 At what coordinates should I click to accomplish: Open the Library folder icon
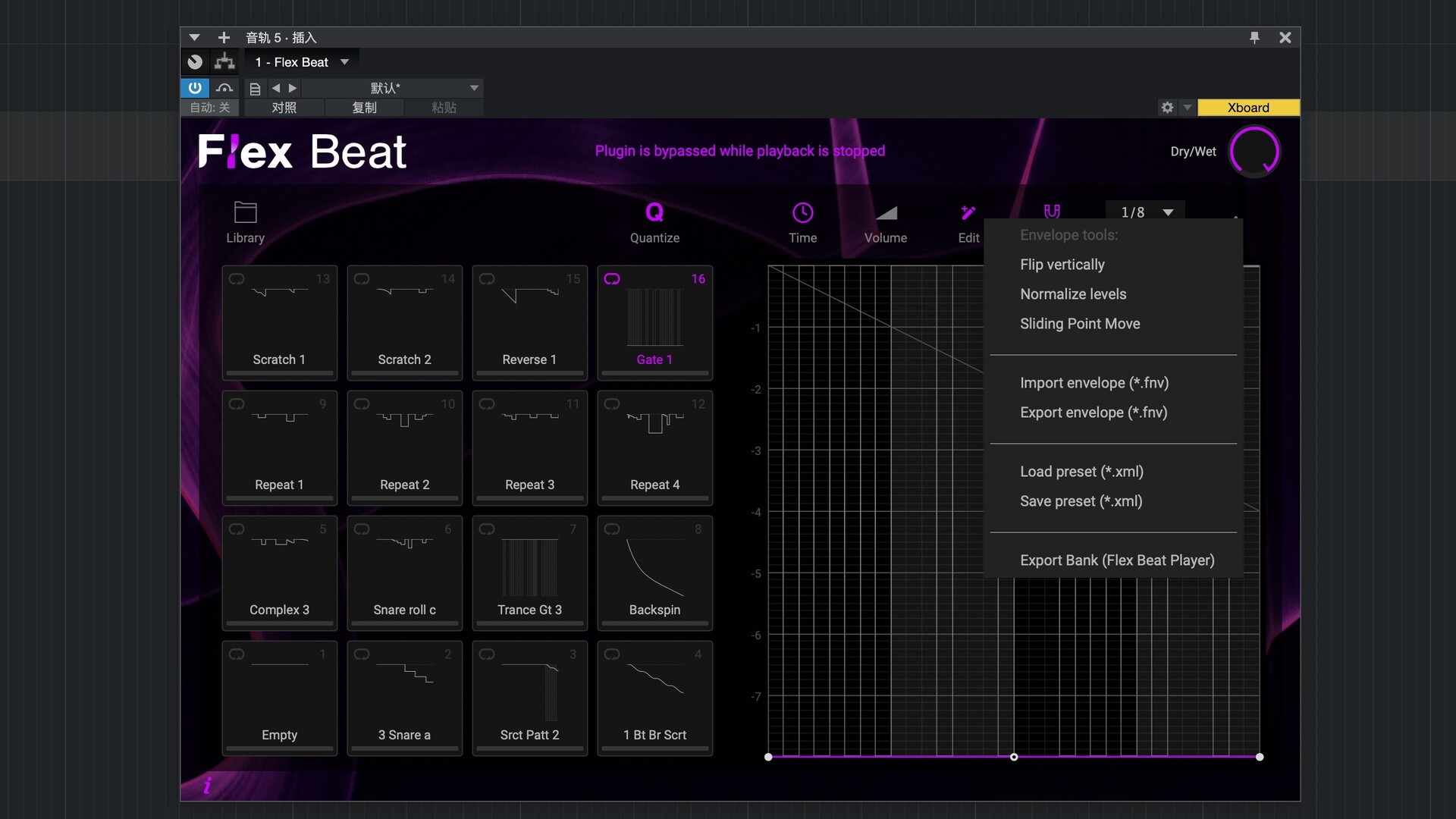245,212
